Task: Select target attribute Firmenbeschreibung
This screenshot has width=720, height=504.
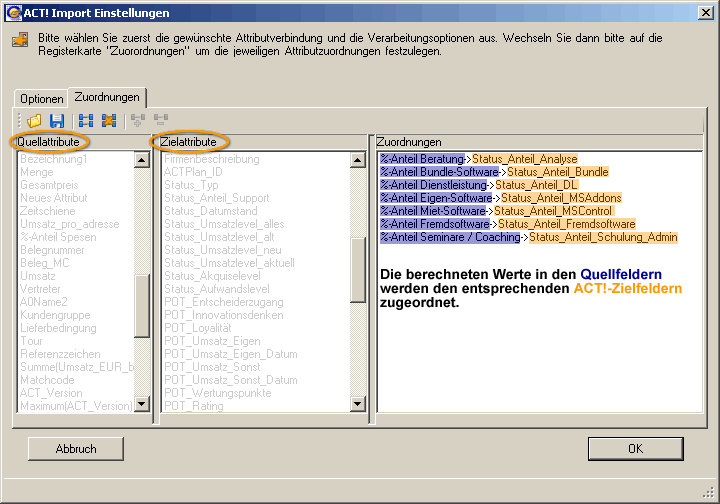Action: coord(212,159)
